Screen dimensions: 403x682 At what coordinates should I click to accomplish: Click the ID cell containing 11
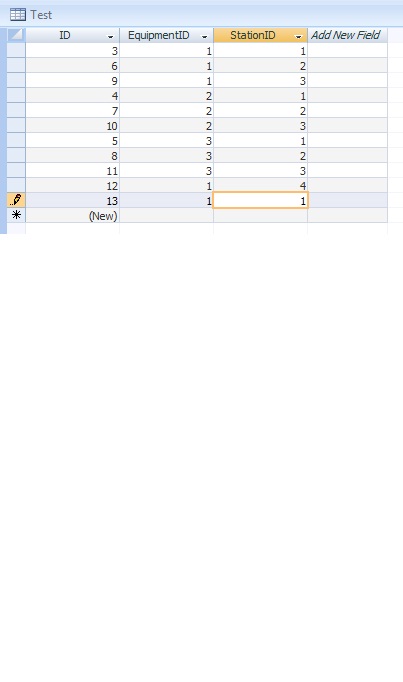(x=73, y=170)
